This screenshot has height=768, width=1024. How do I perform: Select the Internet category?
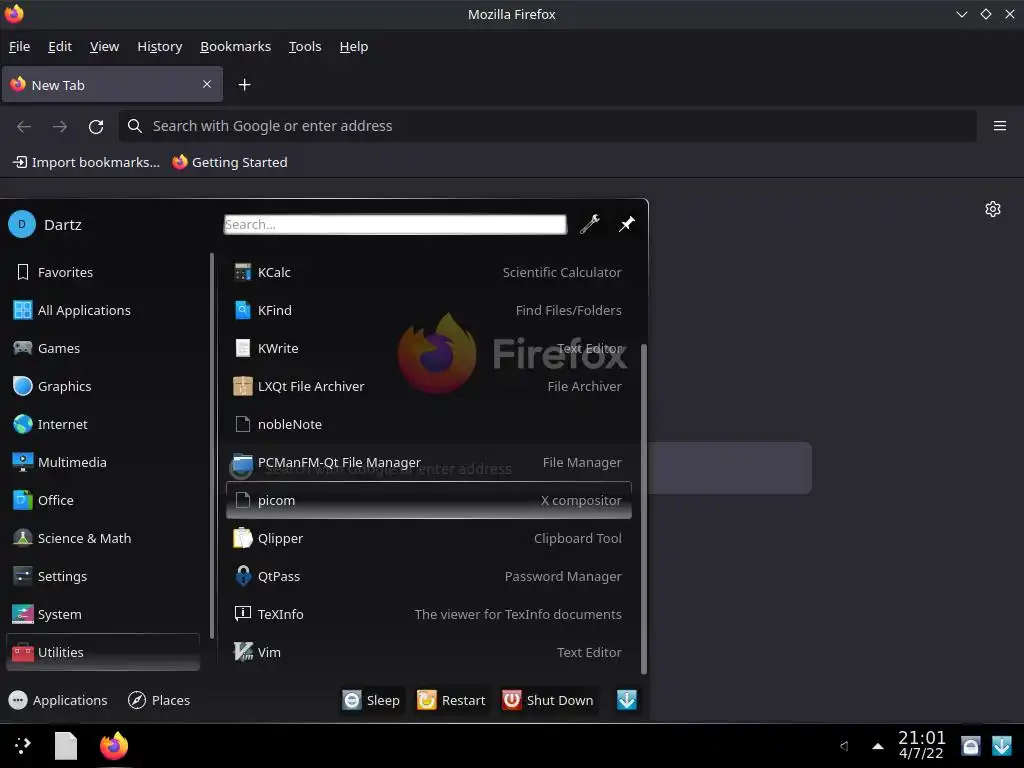(x=103, y=424)
